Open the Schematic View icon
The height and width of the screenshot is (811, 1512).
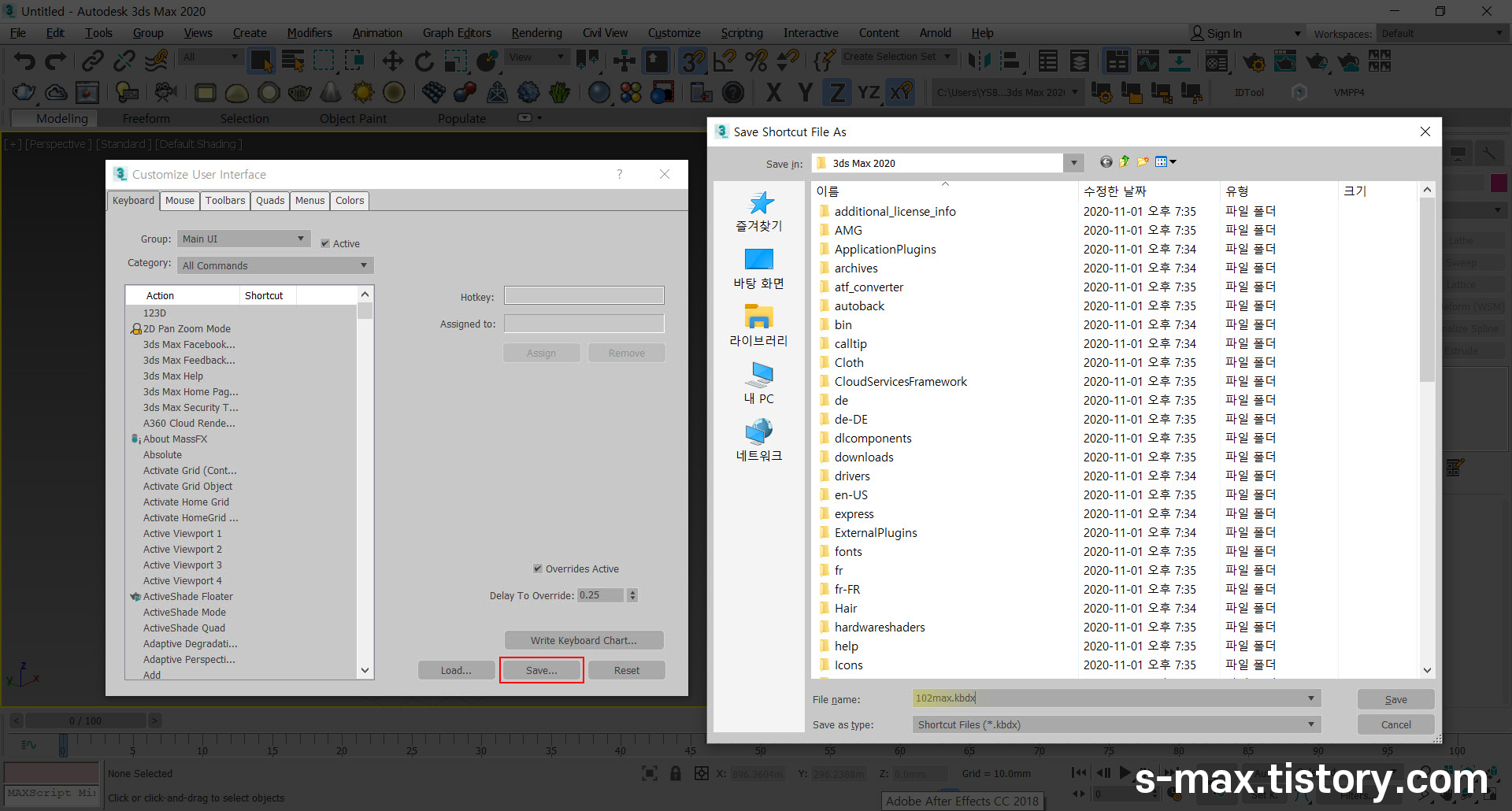(1179, 61)
